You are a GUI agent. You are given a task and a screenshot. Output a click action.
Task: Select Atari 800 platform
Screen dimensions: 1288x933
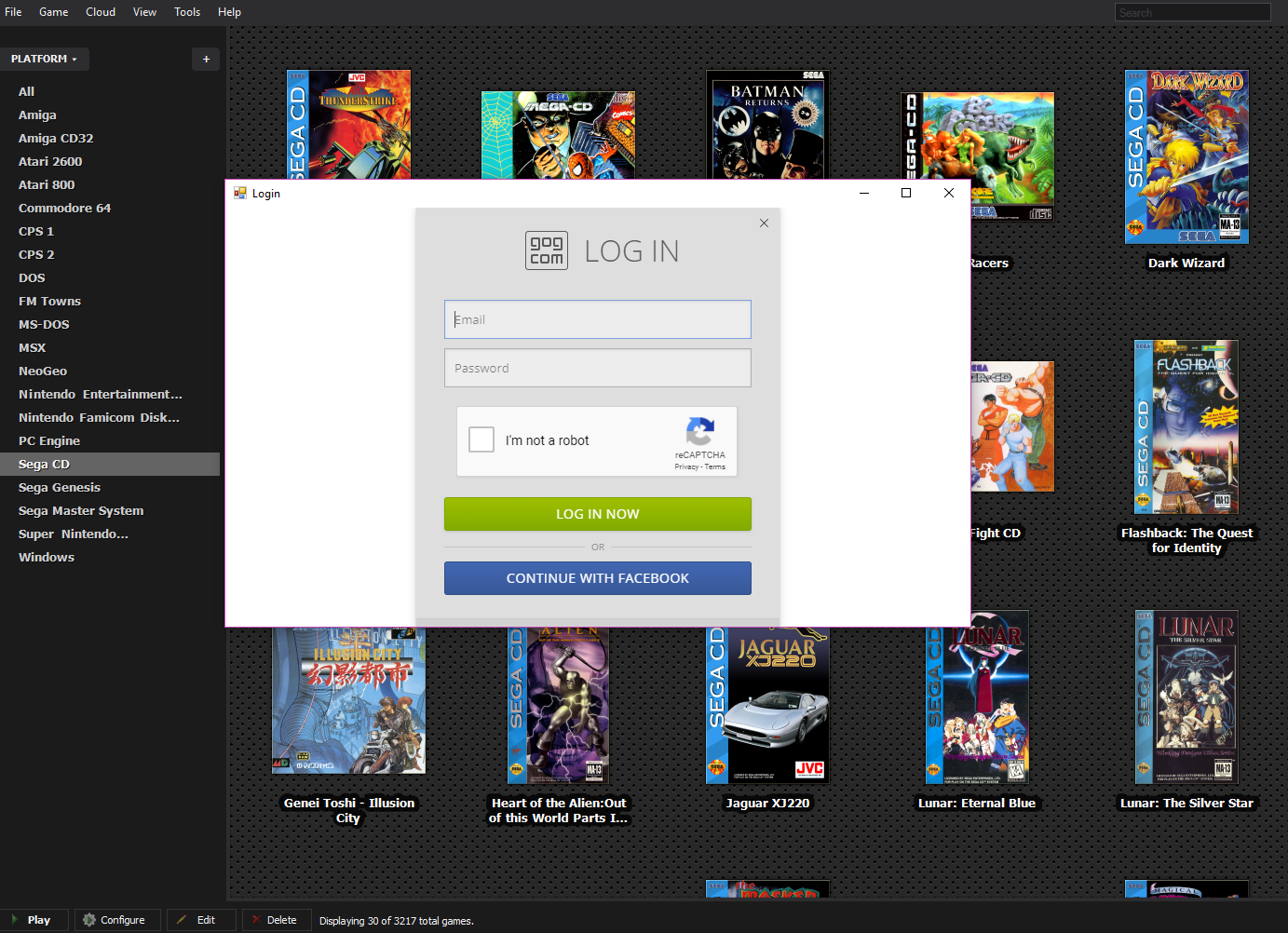(x=110, y=184)
